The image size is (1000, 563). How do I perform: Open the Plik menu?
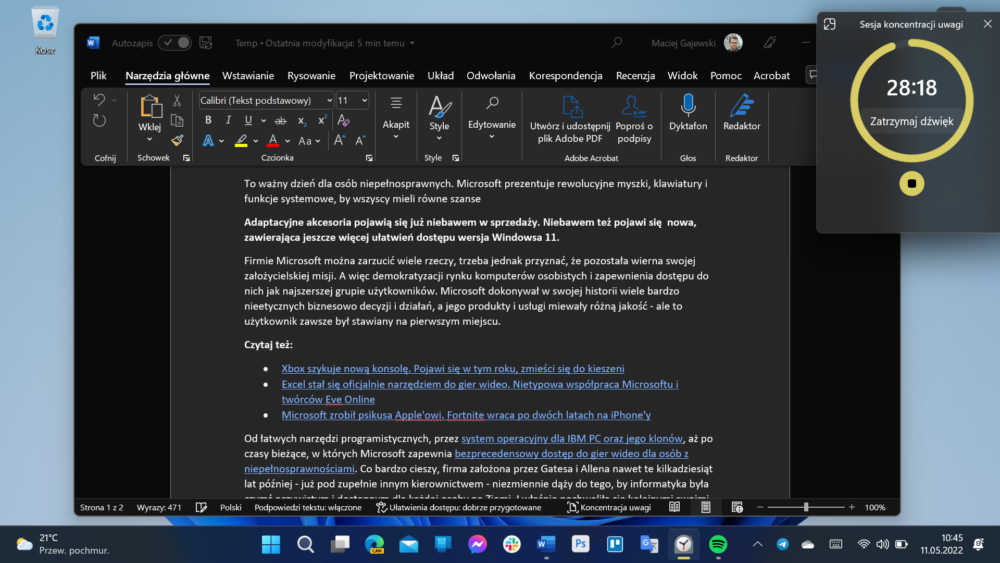point(98,75)
